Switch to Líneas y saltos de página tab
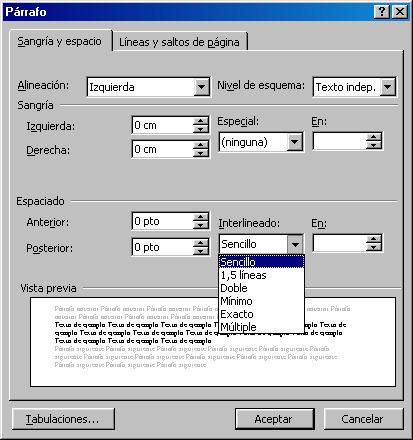Screen dimensions: 413x440 pos(179,42)
